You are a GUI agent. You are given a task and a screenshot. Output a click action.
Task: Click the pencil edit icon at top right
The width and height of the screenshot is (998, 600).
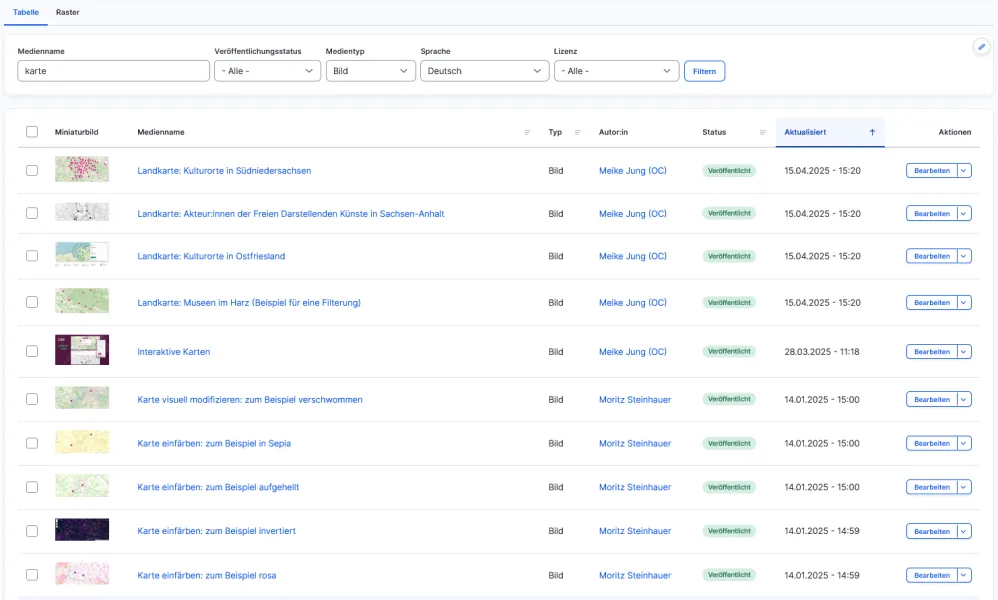[x=981, y=46]
